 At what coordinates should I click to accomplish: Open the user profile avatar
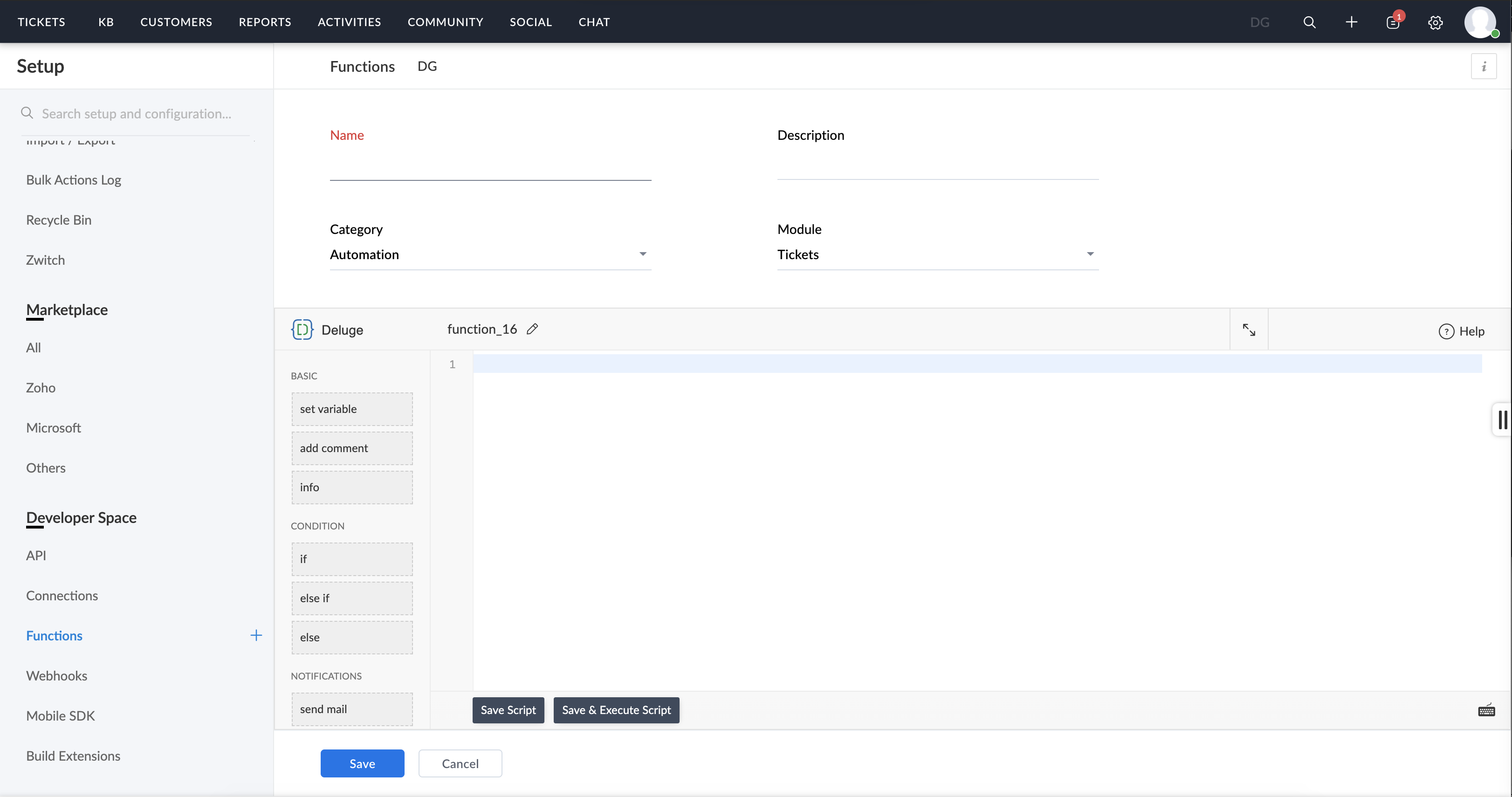tap(1480, 22)
